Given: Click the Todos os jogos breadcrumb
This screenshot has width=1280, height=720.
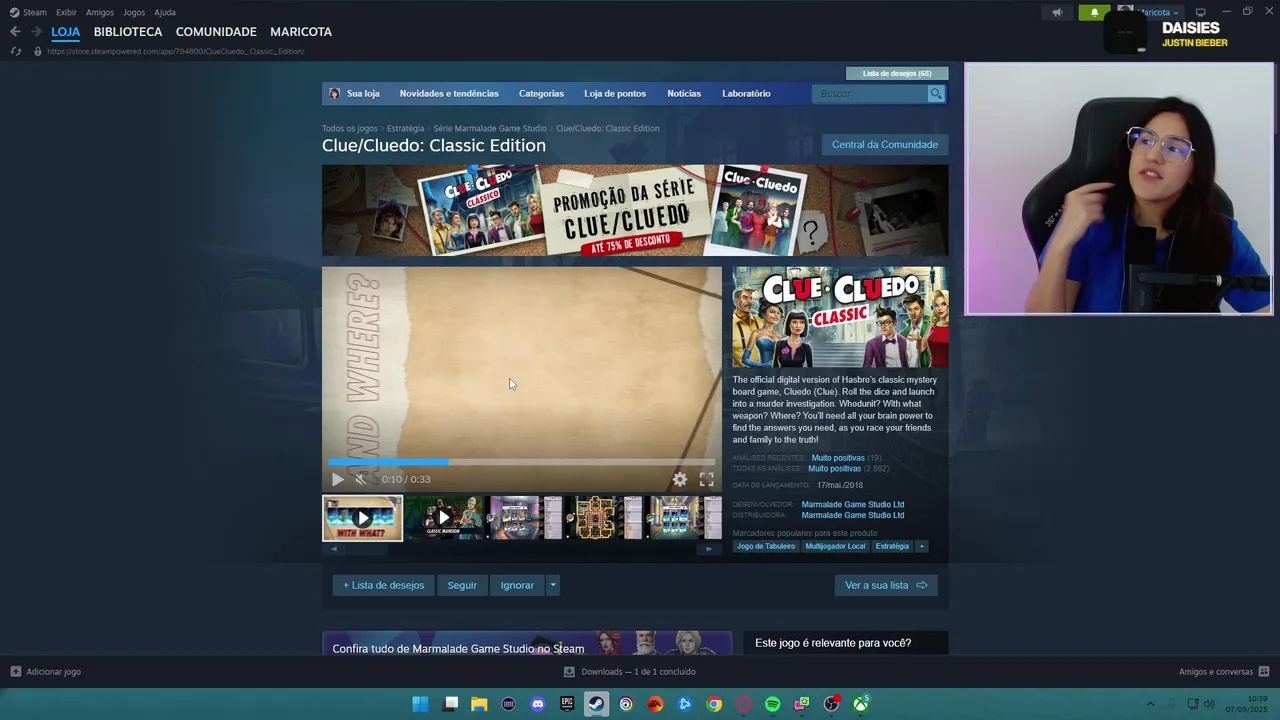Looking at the screenshot, I should (350, 128).
